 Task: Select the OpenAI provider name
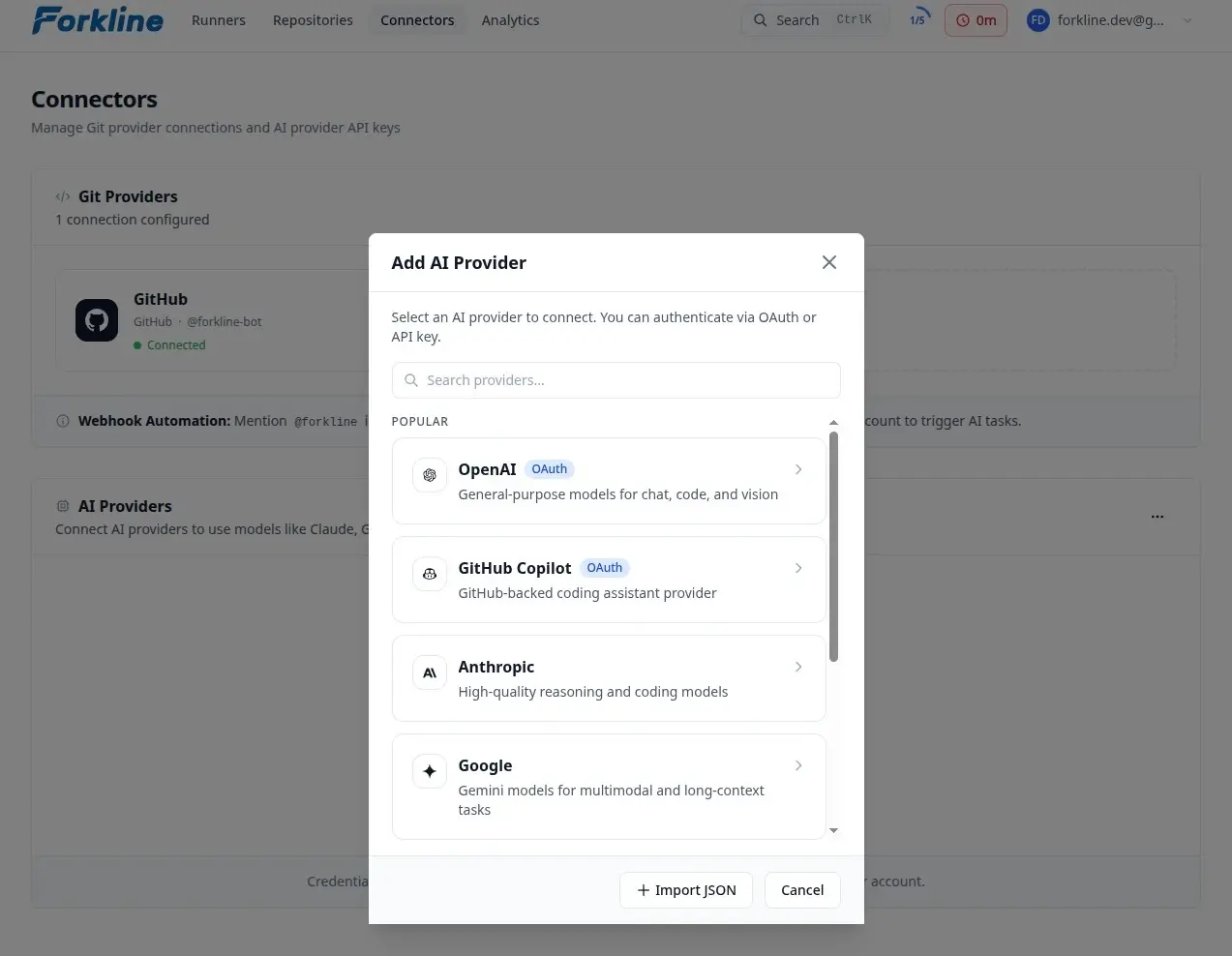point(487,469)
